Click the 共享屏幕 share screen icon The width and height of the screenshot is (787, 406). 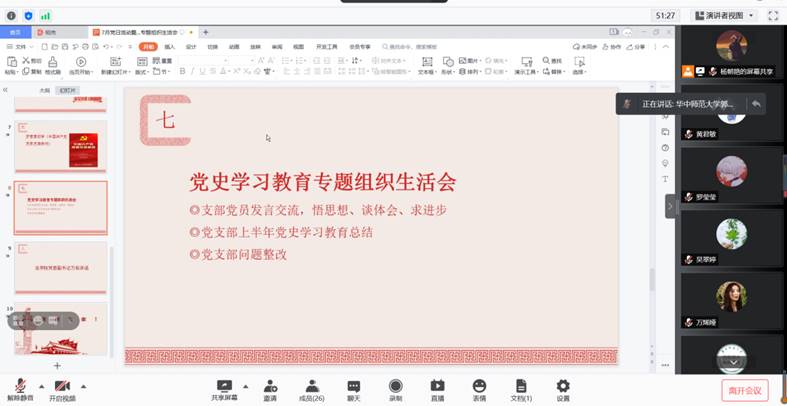[224, 388]
